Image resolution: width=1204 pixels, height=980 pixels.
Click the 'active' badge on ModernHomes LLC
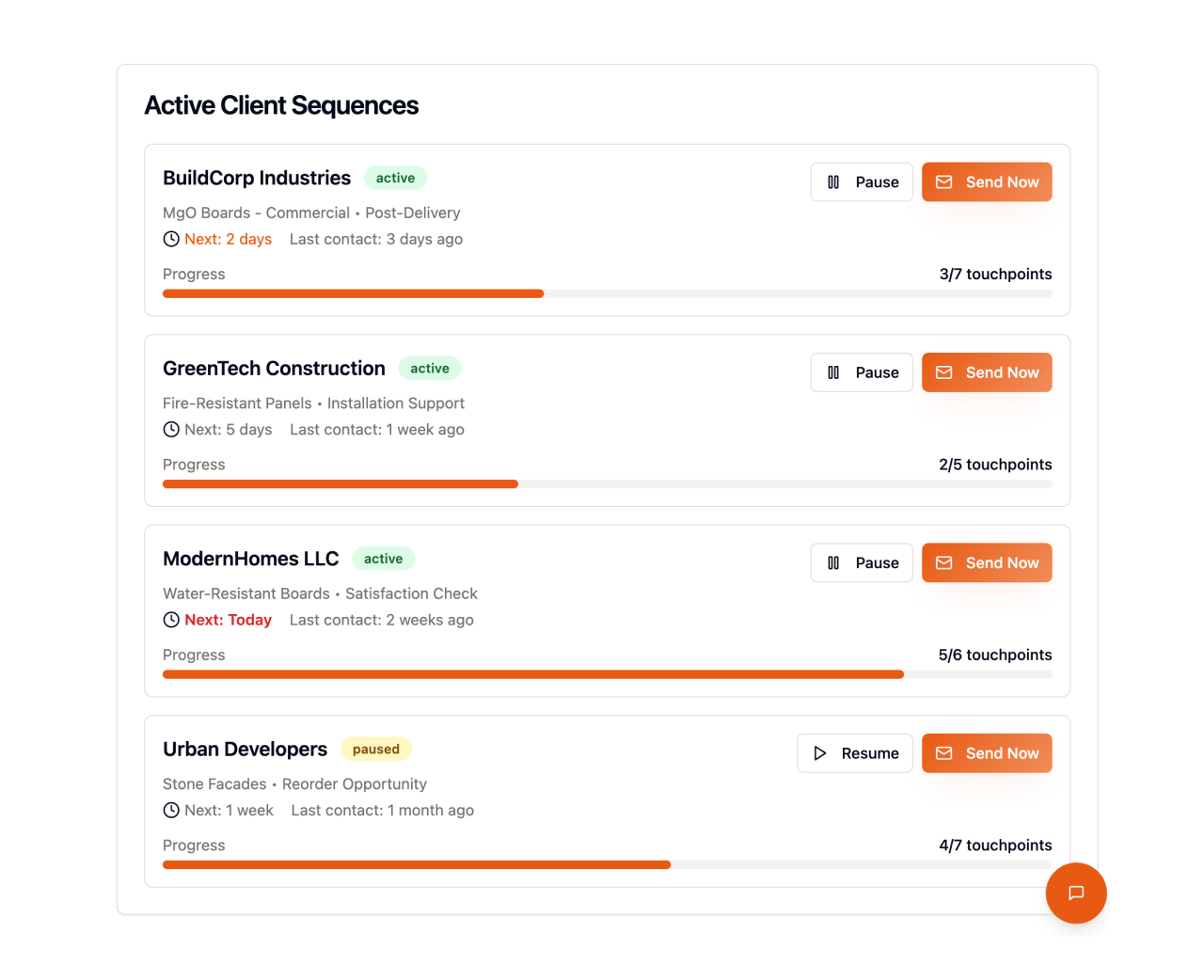pyautogui.click(x=383, y=559)
